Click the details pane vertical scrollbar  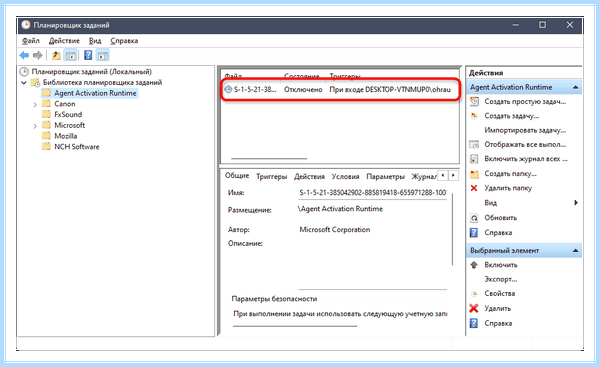[x=452, y=229]
